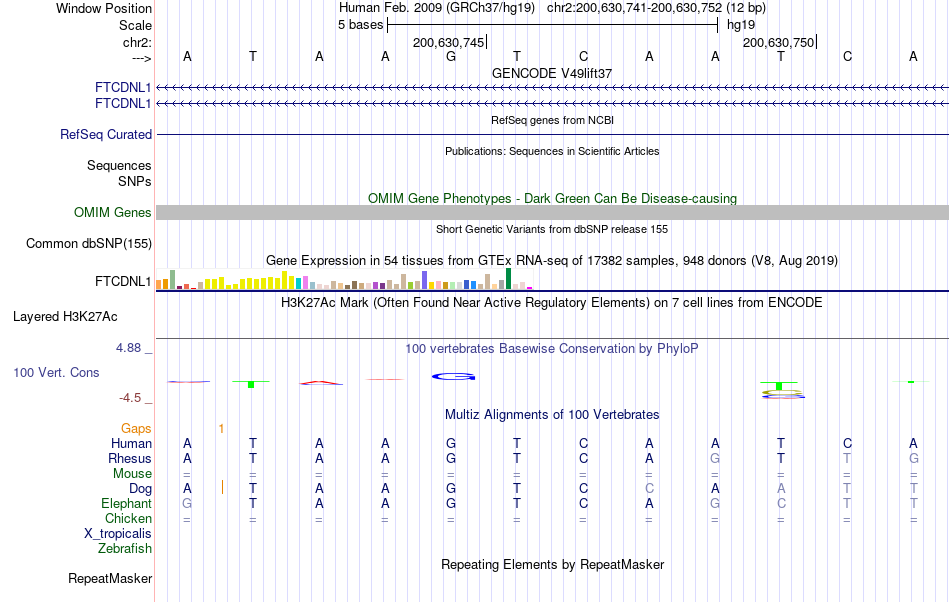Click the chr2:200,630,741-200,630,752 (12 bp) position text
Screen dimensions: 950x602
(x=656, y=8)
